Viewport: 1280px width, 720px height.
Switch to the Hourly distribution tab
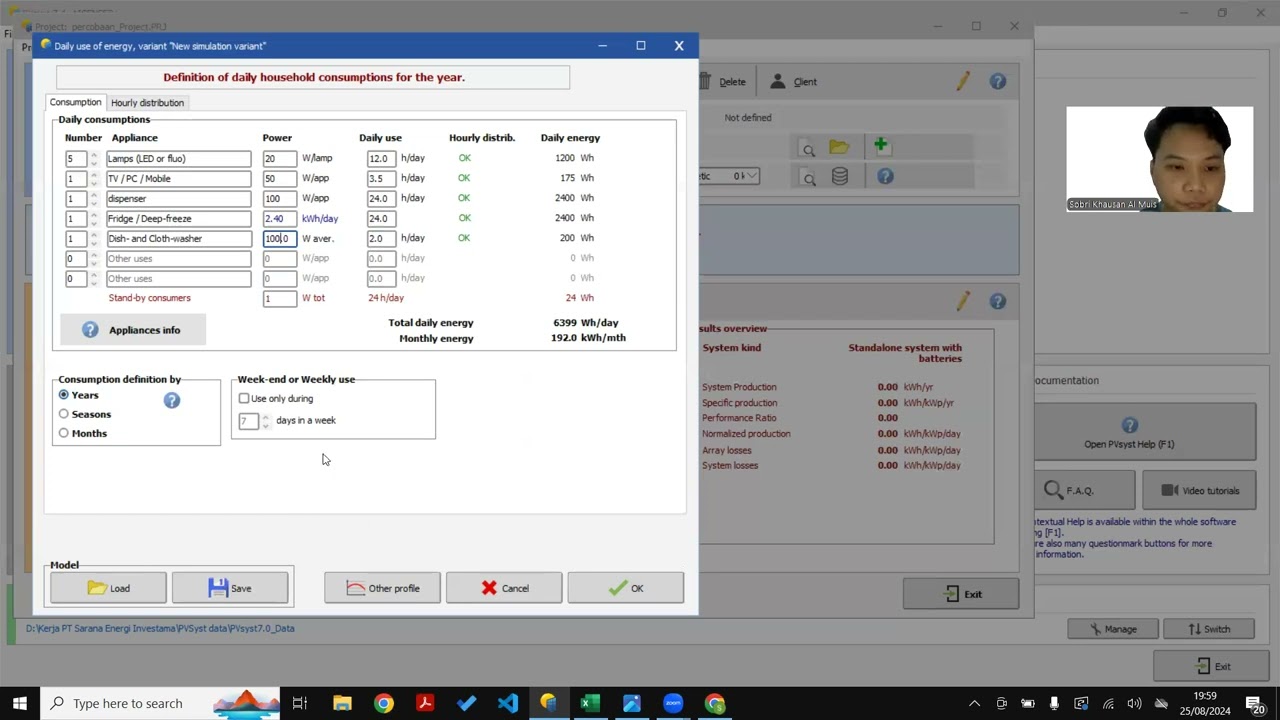(x=147, y=102)
